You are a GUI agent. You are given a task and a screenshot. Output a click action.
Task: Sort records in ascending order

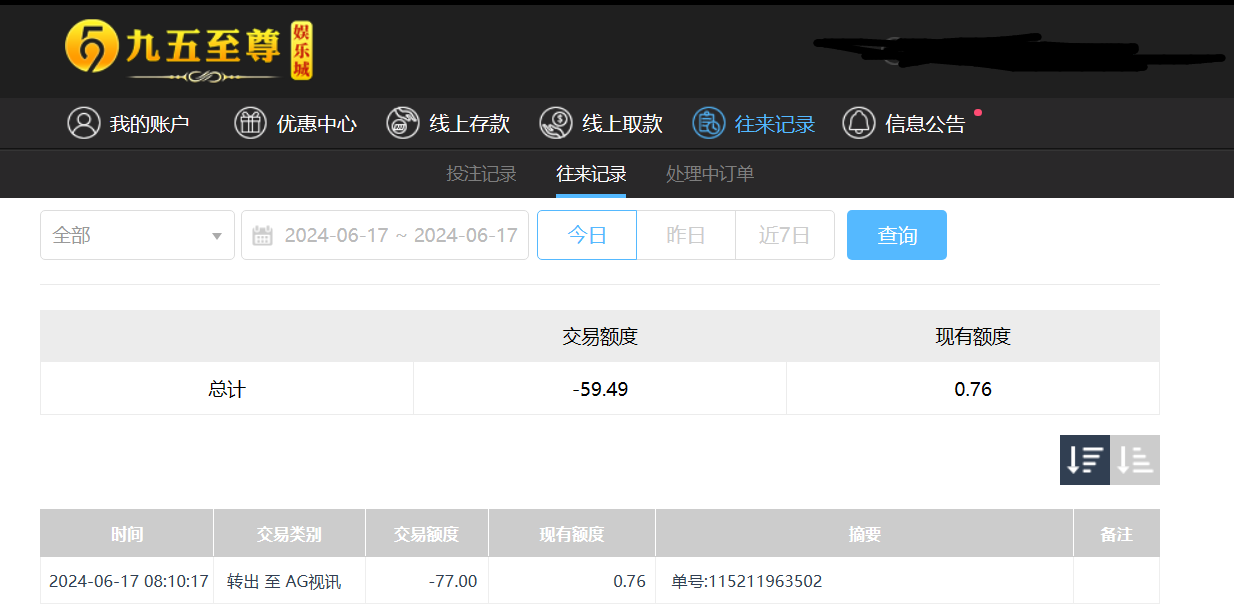pos(1135,460)
